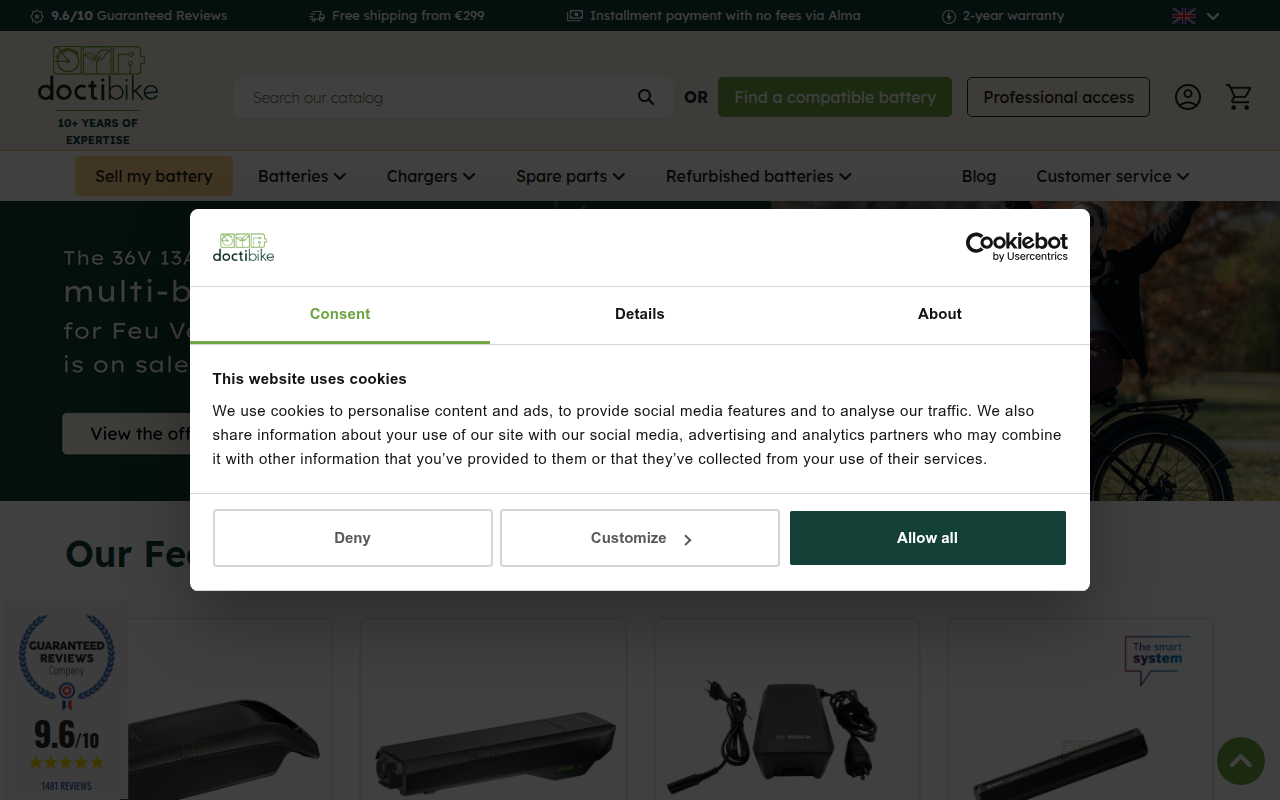
Task: Expand the Chargers menu
Action: (x=431, y=176)
